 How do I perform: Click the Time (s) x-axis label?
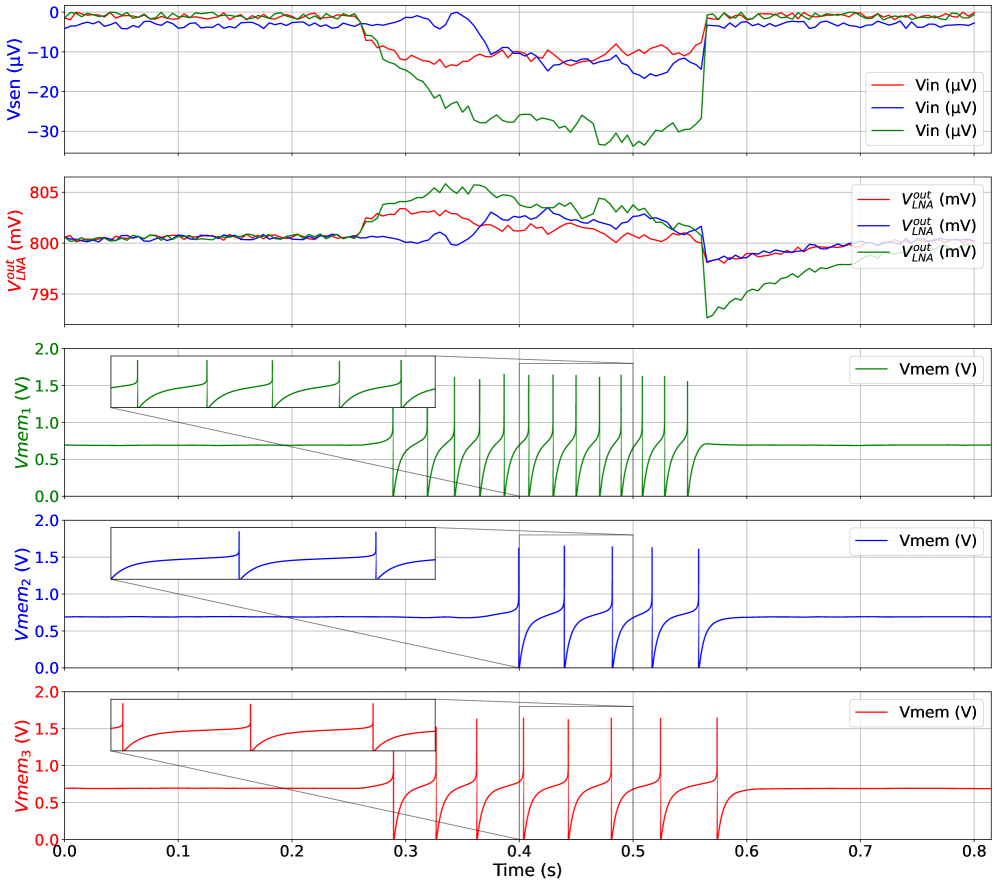(527, 870)
